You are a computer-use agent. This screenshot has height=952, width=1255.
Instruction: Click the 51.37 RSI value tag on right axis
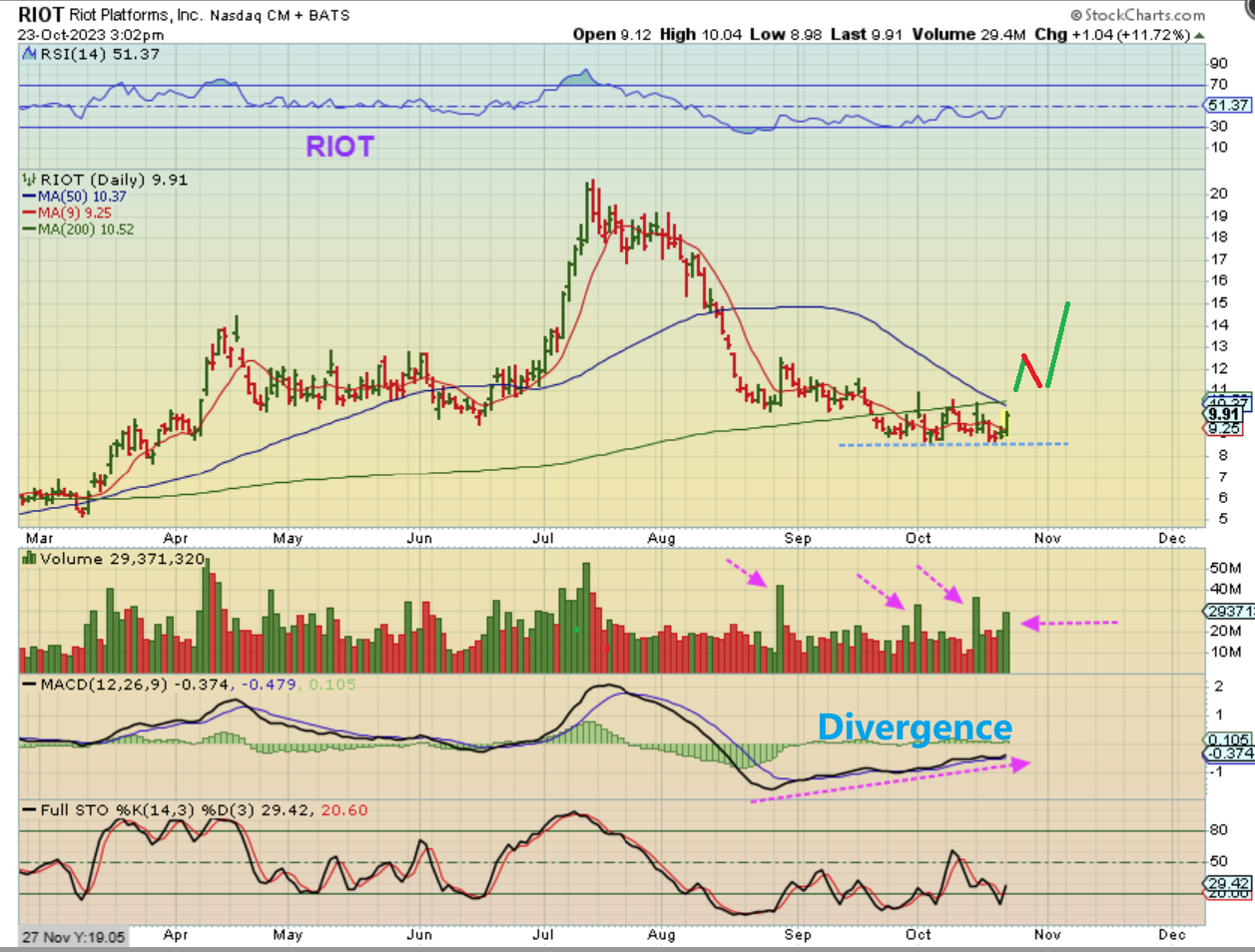click(x=1228, y=105)
